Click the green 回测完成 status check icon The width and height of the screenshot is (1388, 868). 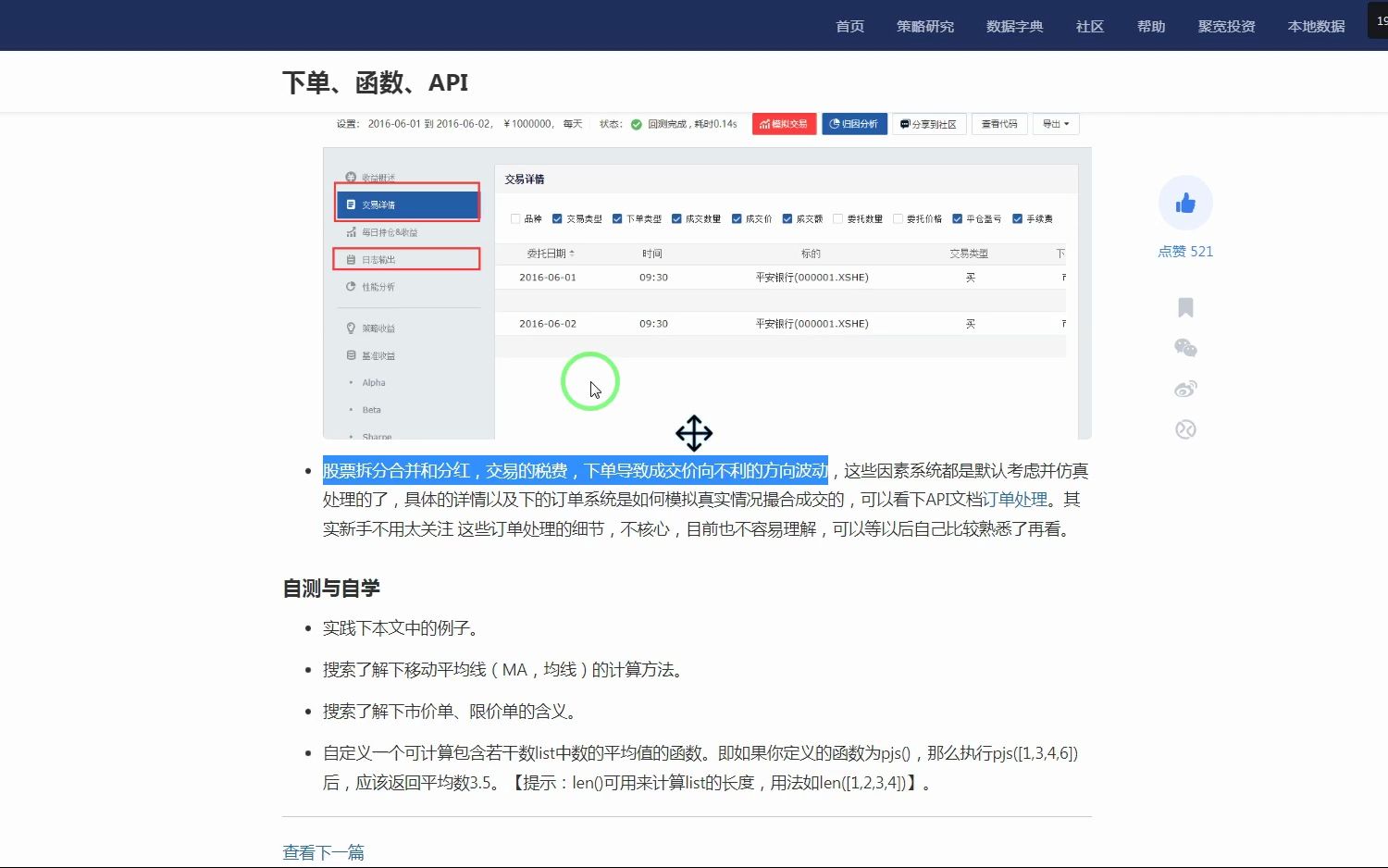tap(636, 124)
